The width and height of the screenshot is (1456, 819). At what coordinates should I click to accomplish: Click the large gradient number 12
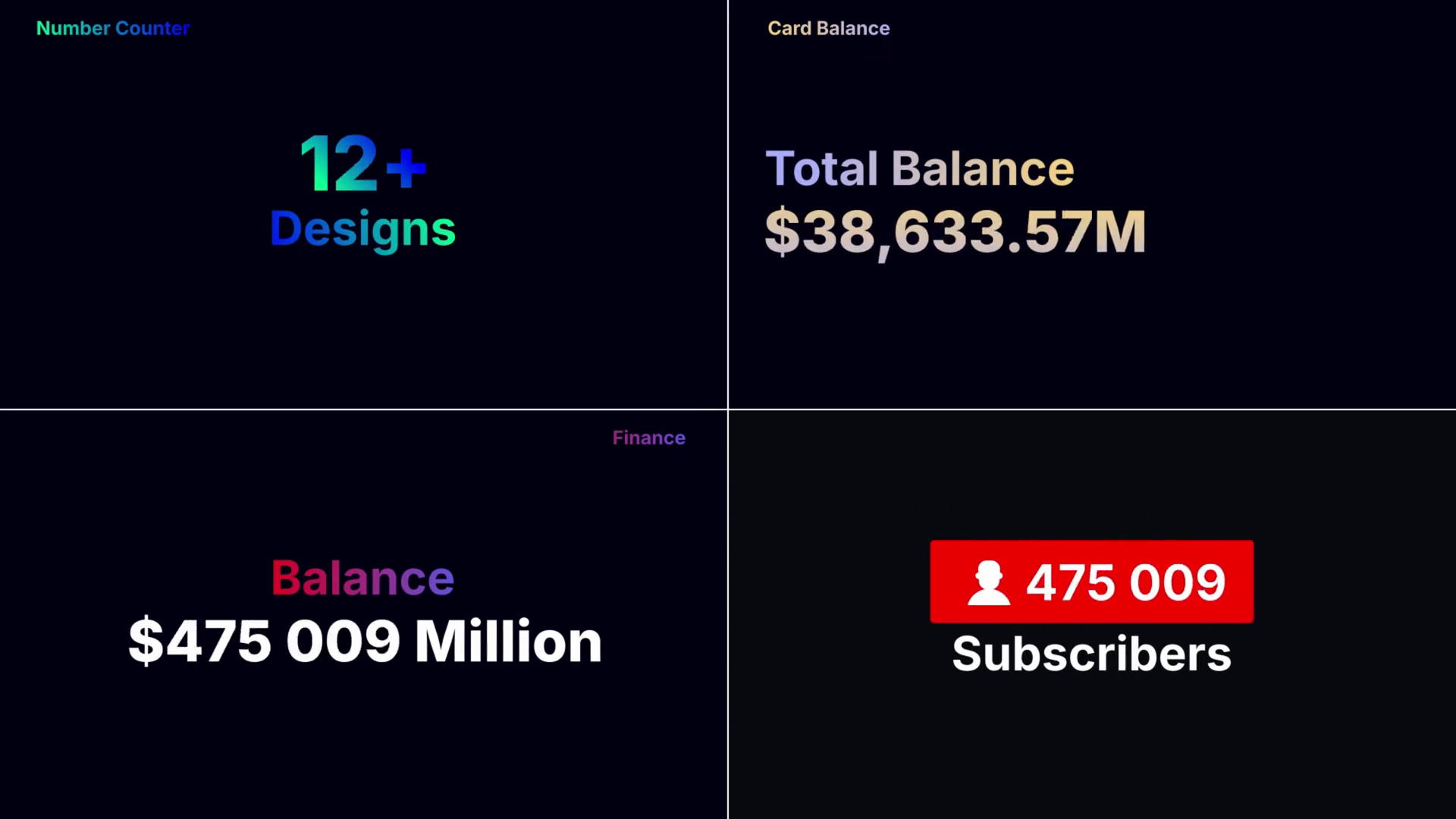(338, 164)
